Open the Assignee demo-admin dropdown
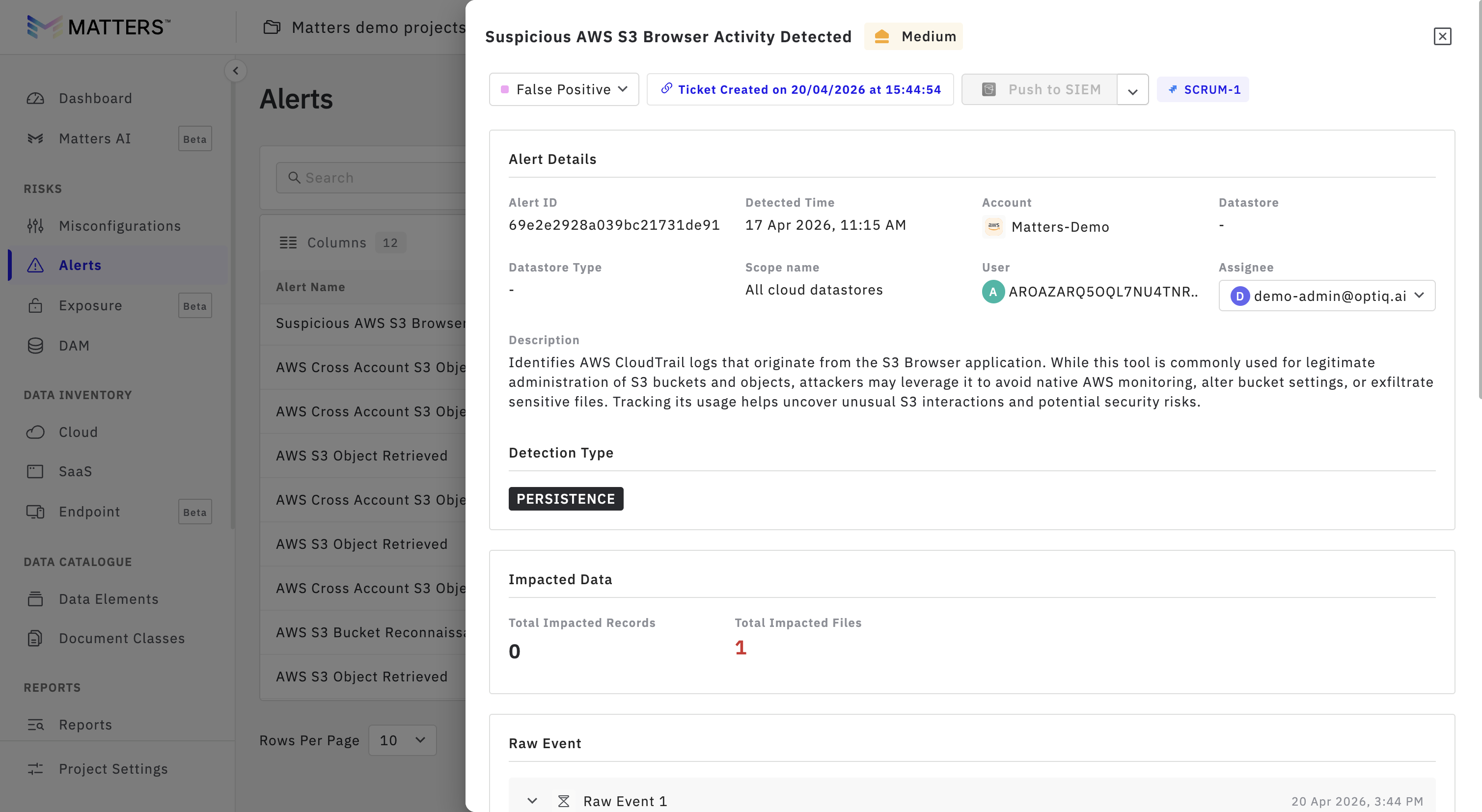This screenshot has height=812, width=1482. 1326,296
